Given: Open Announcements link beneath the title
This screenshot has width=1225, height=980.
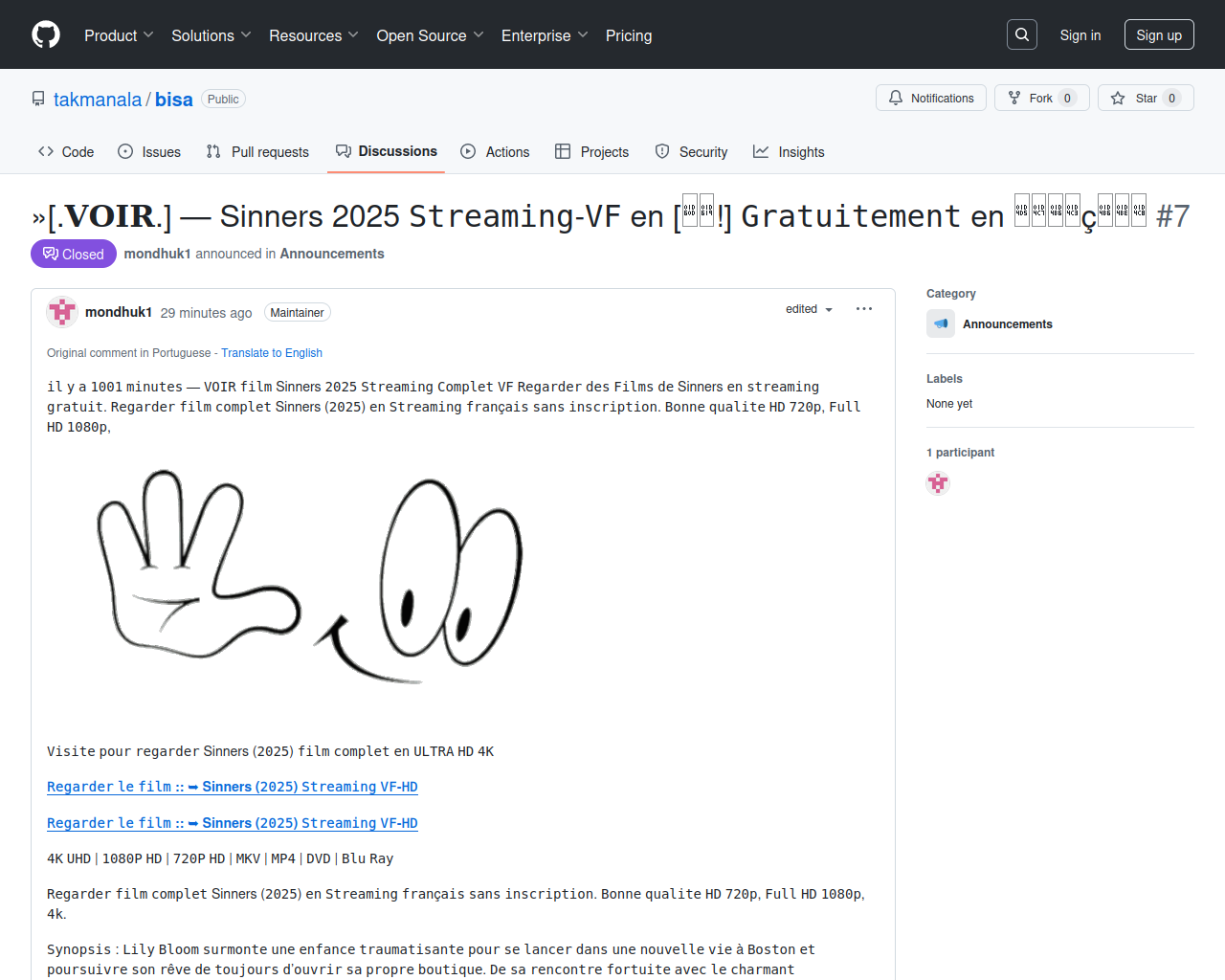Looking at the screenshot, I should (x=332, y=254).
